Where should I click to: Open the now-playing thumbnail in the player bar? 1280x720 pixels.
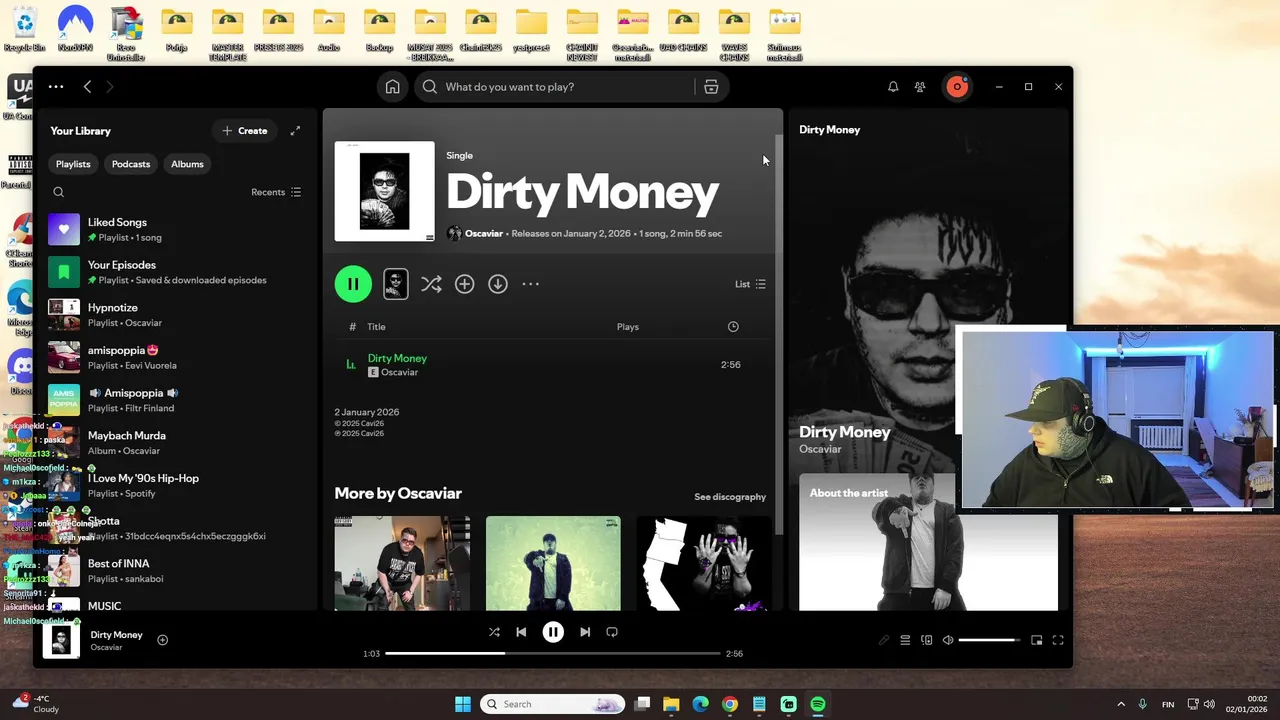tap(61, 640)
